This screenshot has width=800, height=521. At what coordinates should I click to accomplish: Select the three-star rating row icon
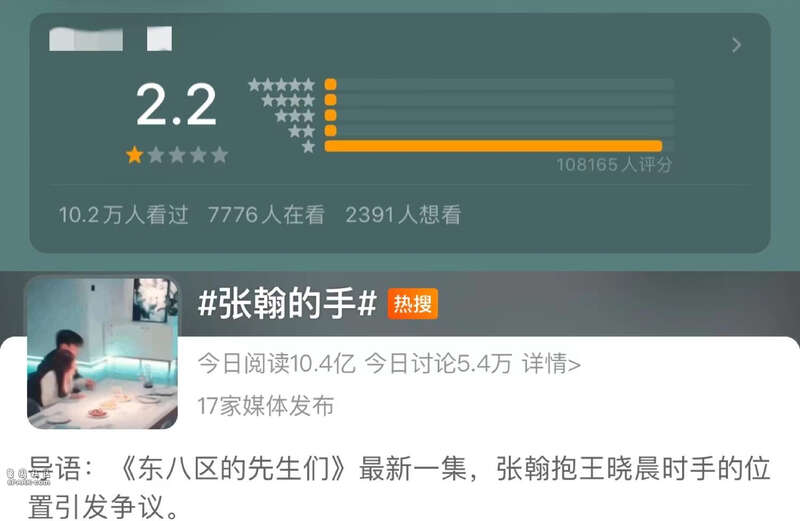pos(294,116)
